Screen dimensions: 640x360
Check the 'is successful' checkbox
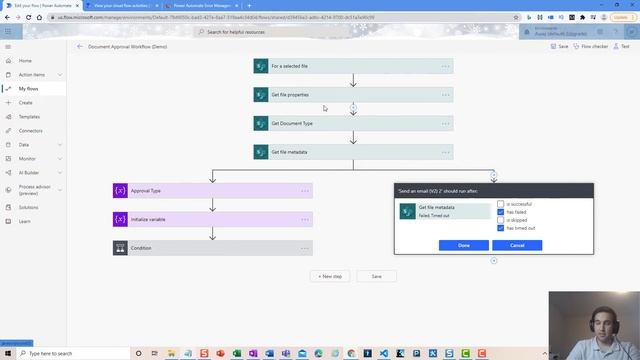[500, 204]
